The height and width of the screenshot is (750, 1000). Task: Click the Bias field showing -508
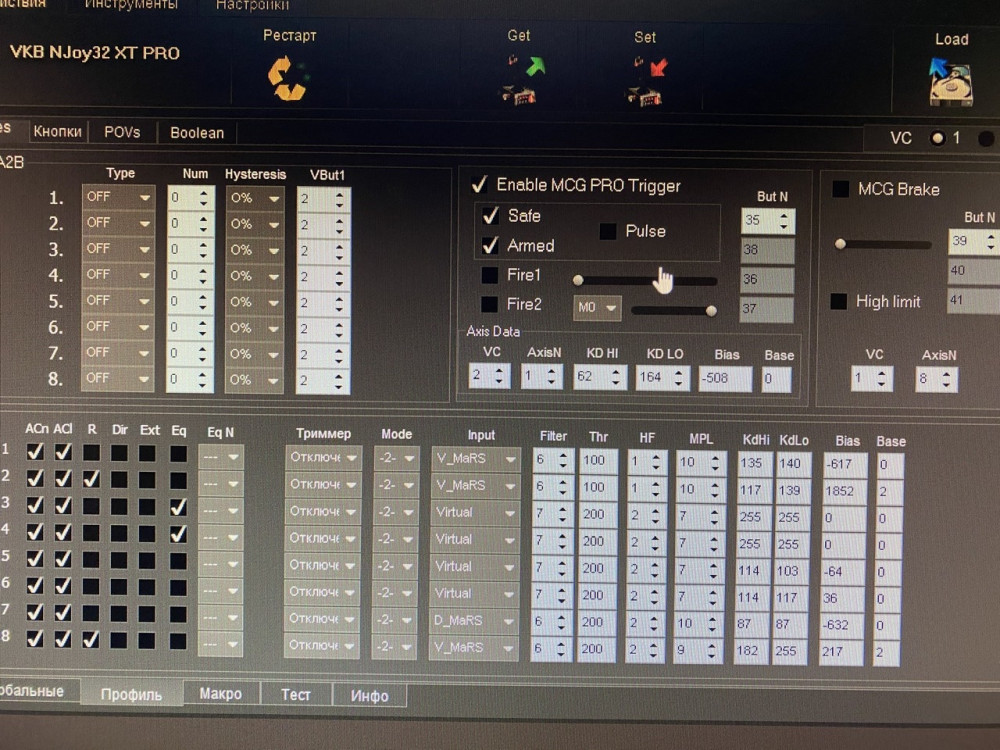tap(725, 378)
